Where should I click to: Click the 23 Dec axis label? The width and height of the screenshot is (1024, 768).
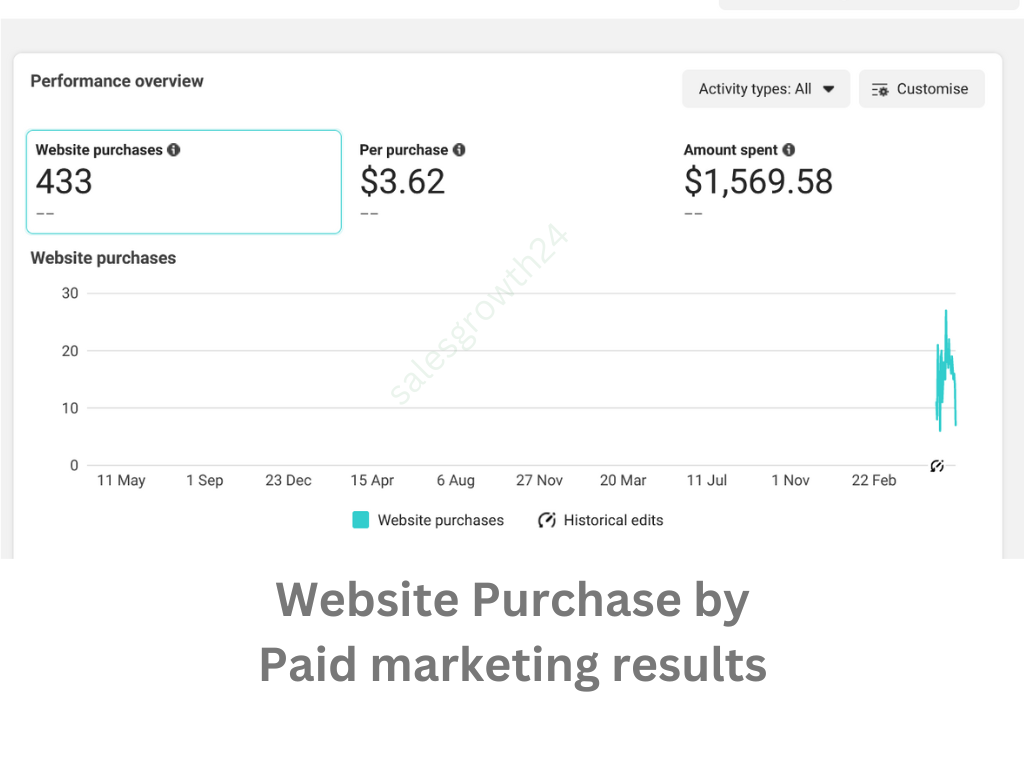(x=288, y=480)
